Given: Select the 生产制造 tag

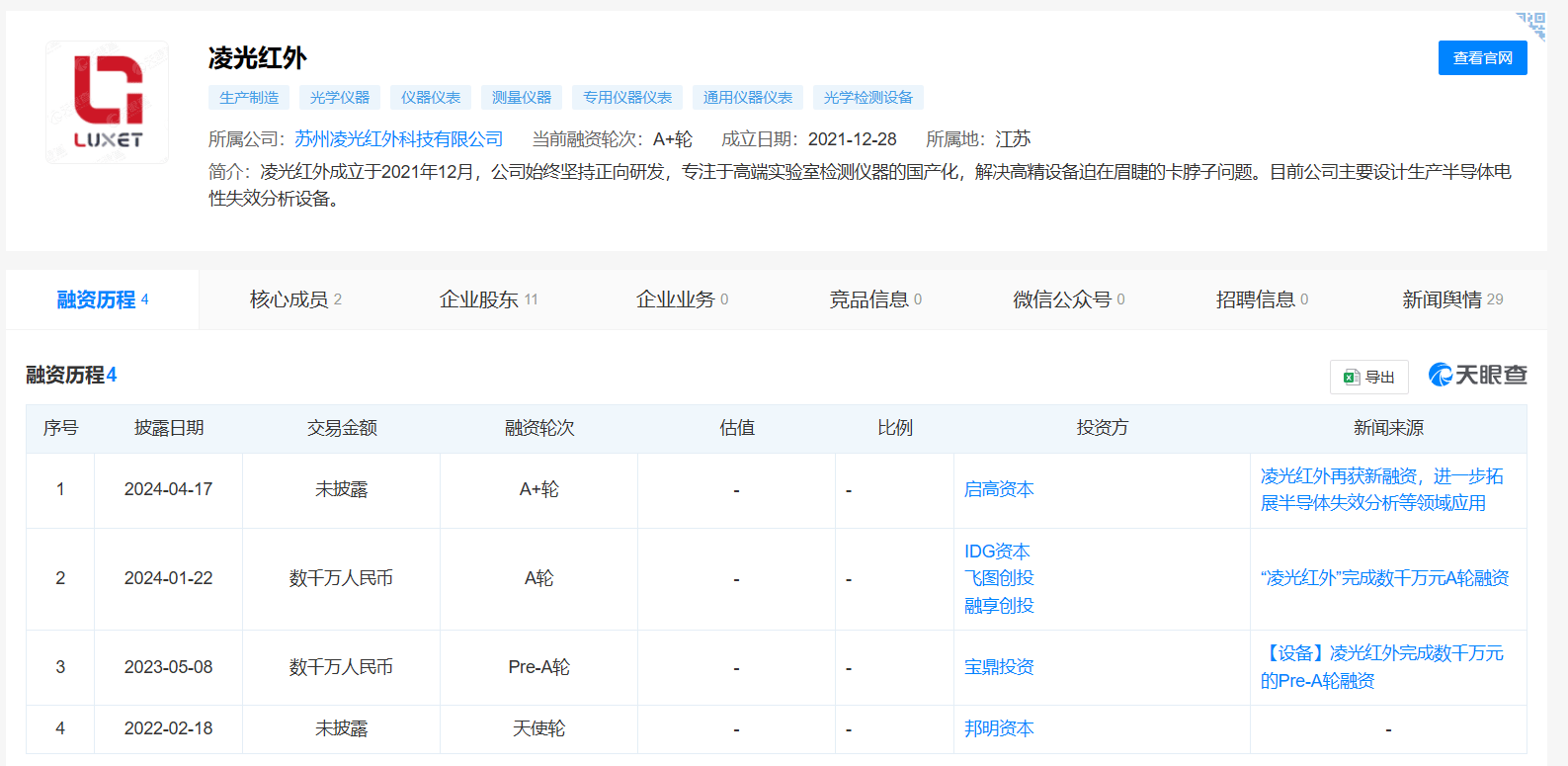Looking at the screenshot, I should pos(249,98).
